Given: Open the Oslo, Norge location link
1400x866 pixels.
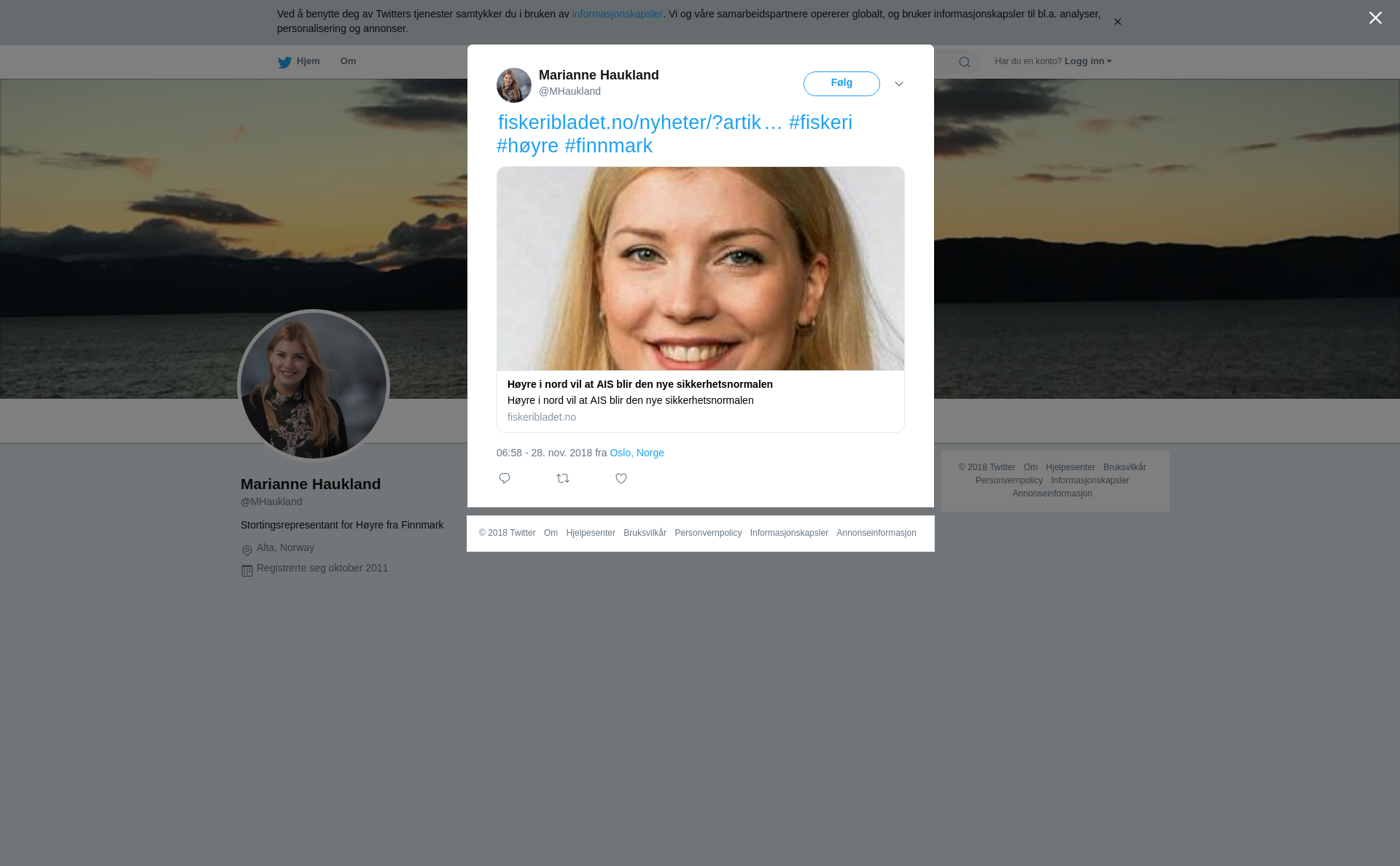Looking at the screenshot, I should (637, 453).
